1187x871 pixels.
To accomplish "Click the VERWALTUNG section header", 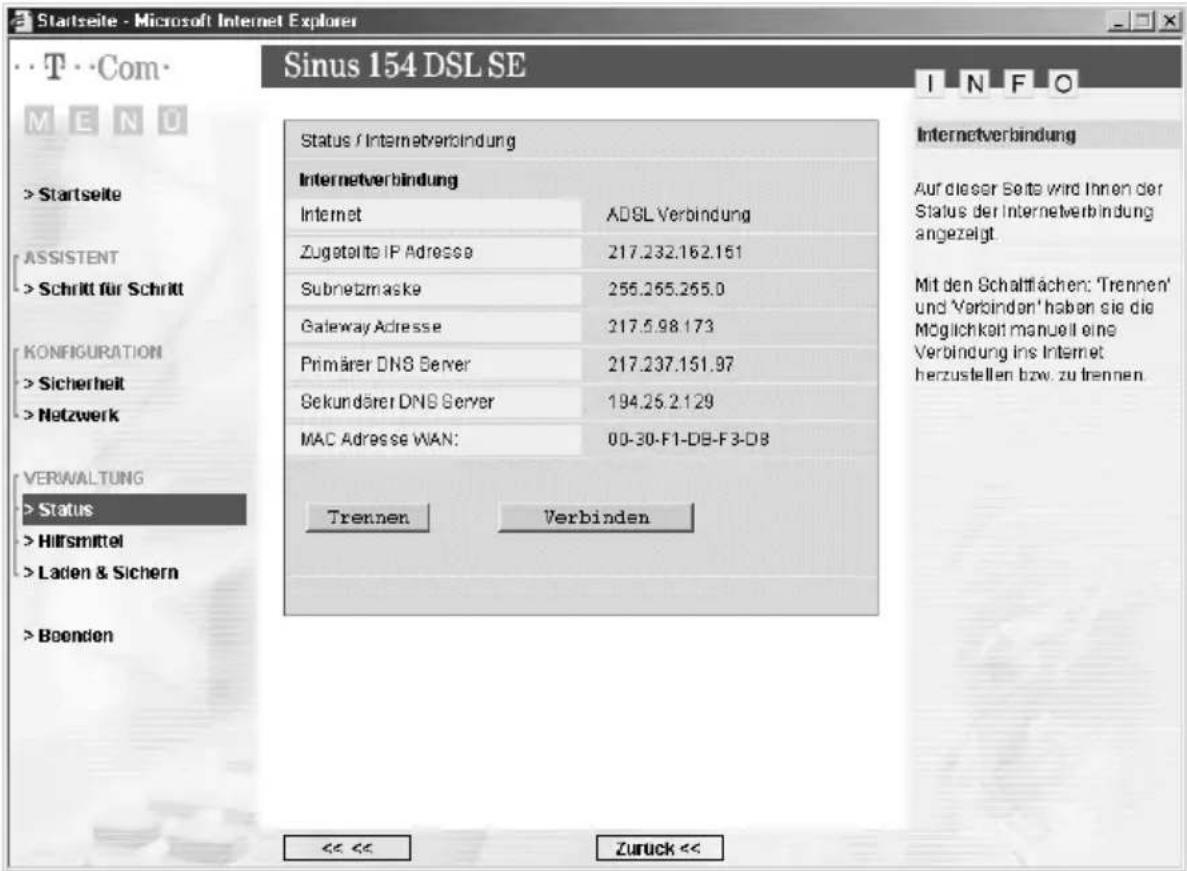I will click(83, 478).
